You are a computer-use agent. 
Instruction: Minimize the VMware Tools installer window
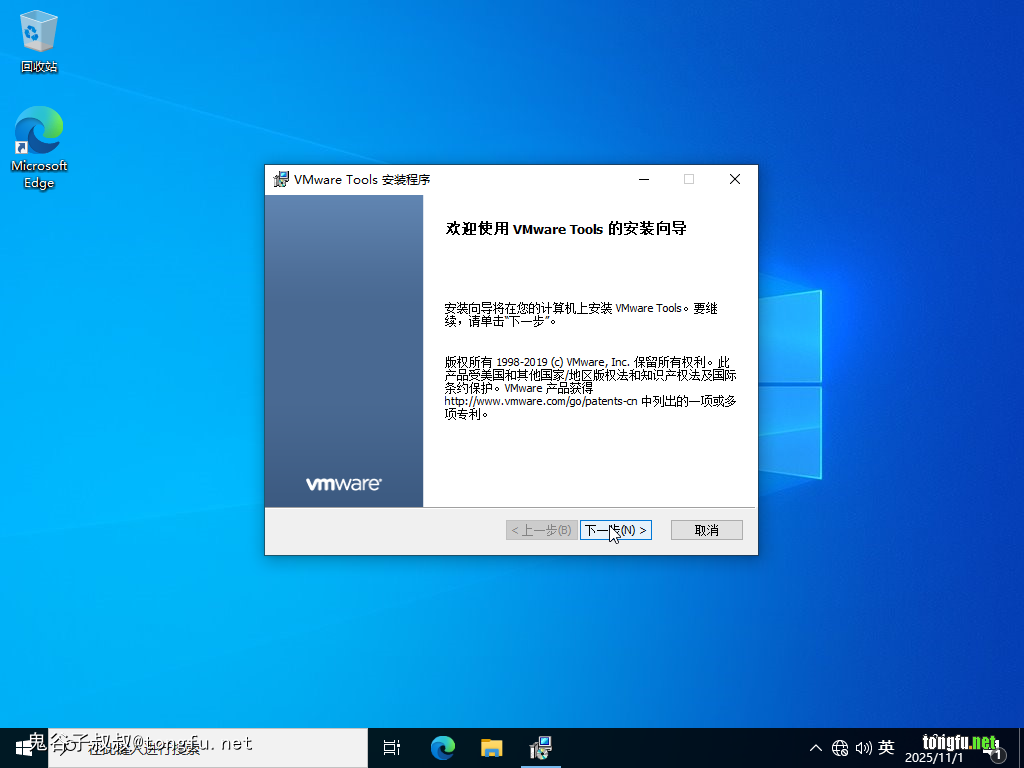pos(644,180)
